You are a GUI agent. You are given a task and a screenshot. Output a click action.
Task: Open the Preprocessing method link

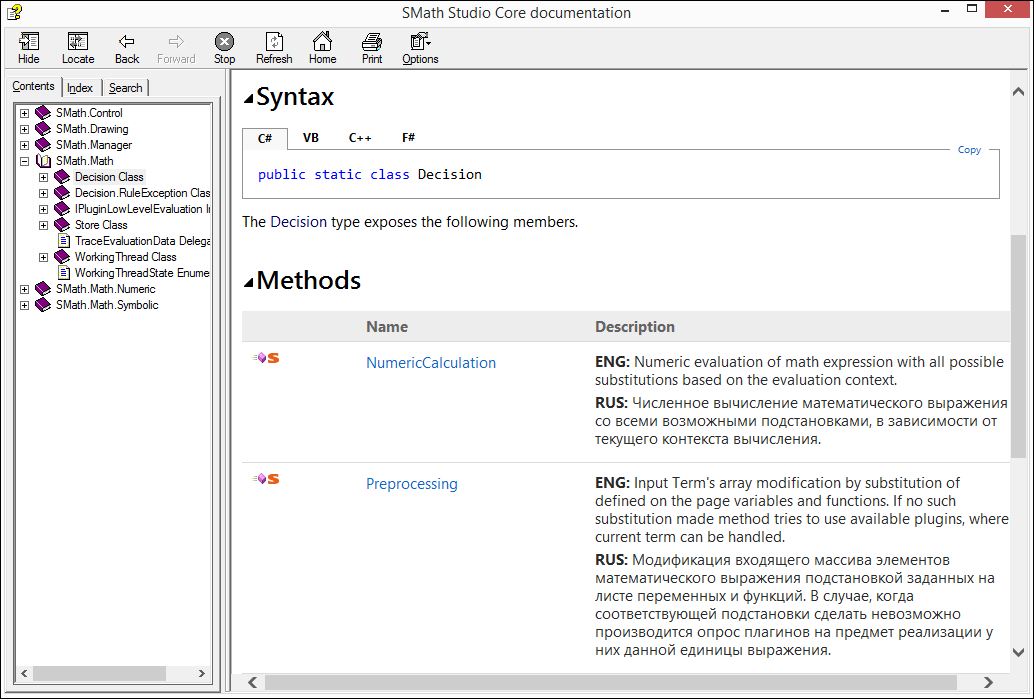tap(412, 484)
